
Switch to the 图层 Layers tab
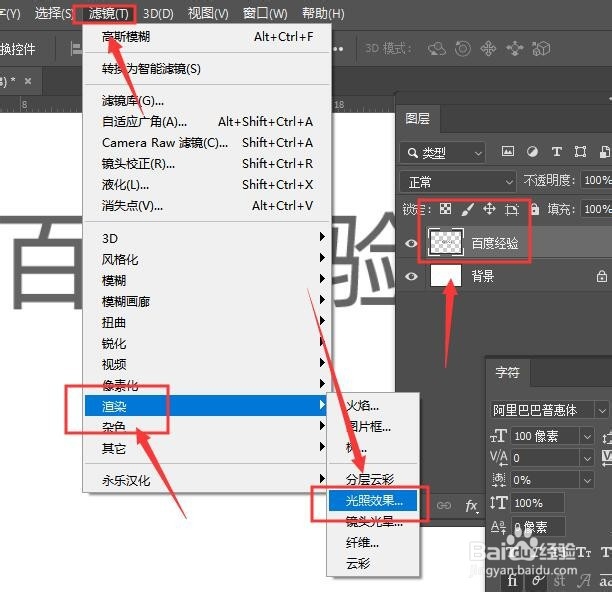point(418,119)
